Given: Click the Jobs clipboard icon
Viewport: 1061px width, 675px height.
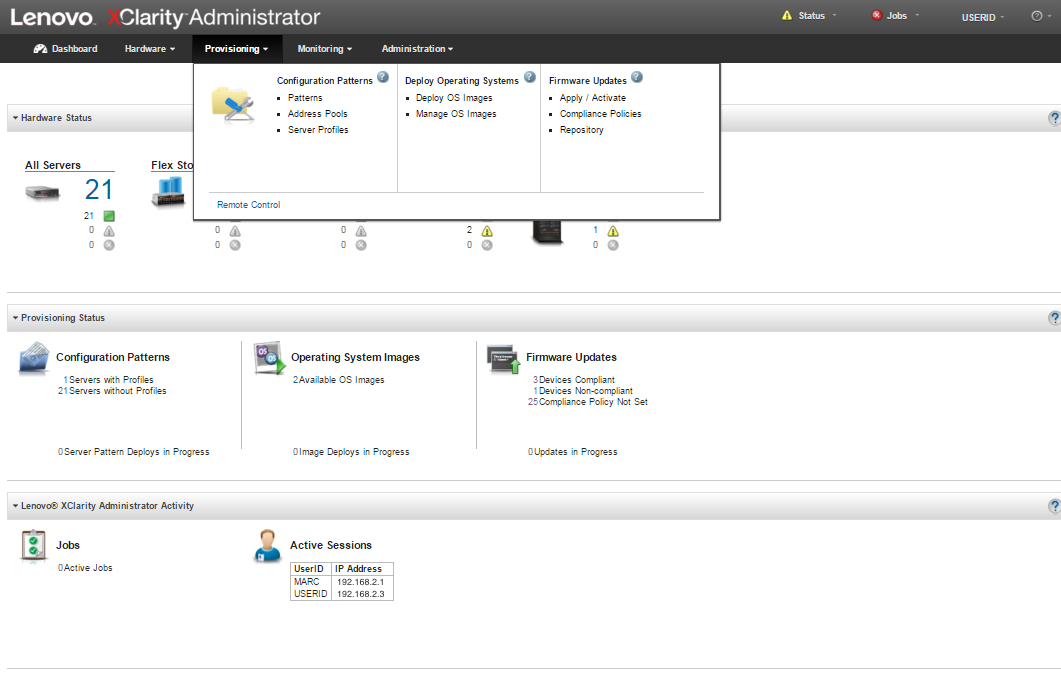Looking at the screenshot, I should click(34, 546).
